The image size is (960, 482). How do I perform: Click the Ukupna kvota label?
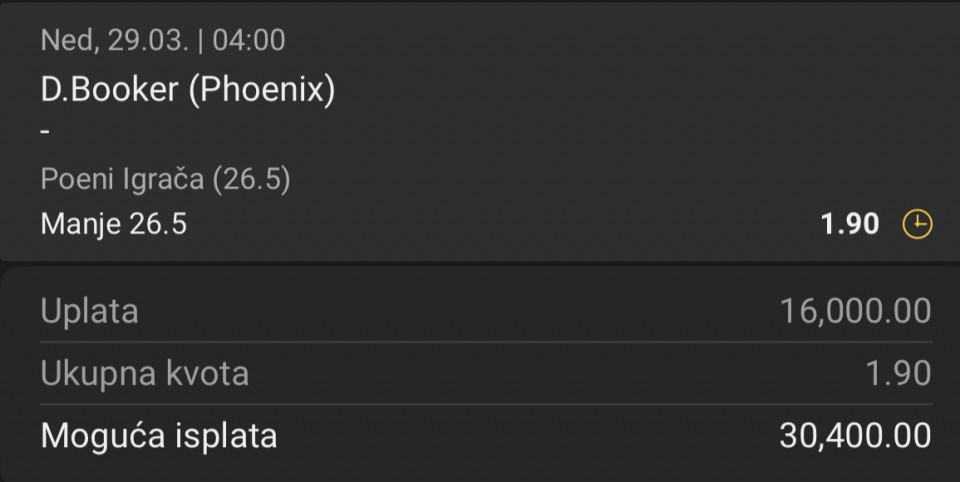(144, 373)
